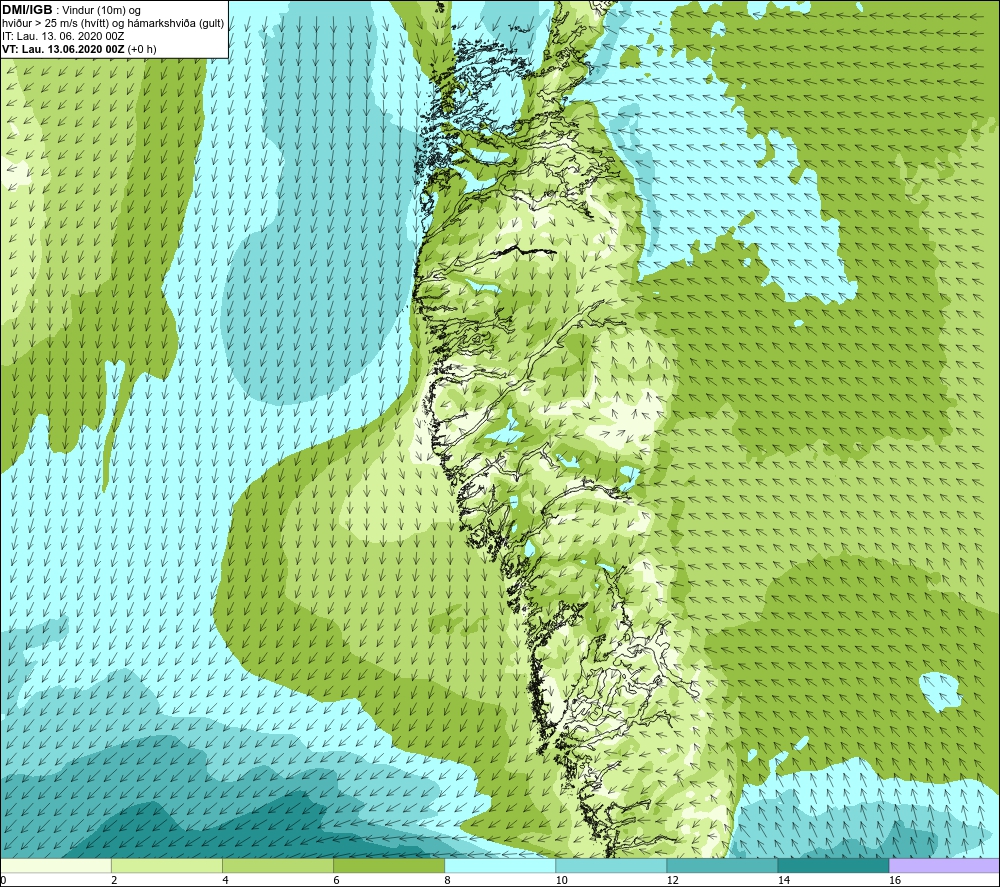This screenshot has width=1000, height=887.
Task: Click the 14-16 m/s dark teal legend swatch
Action: coord(832,865)
